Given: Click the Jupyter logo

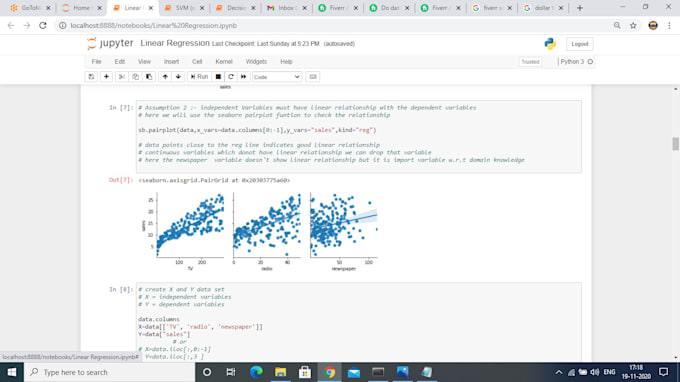Looking at the screenshot, I should click(110, 43).
